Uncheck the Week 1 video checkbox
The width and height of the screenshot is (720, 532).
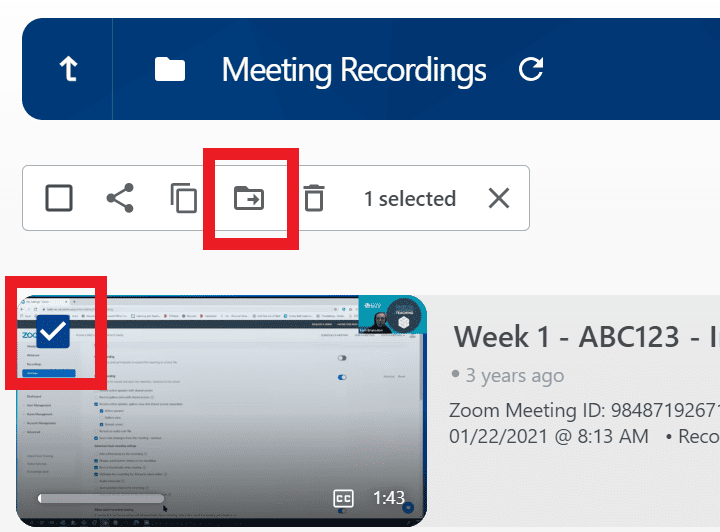point(54,333)
